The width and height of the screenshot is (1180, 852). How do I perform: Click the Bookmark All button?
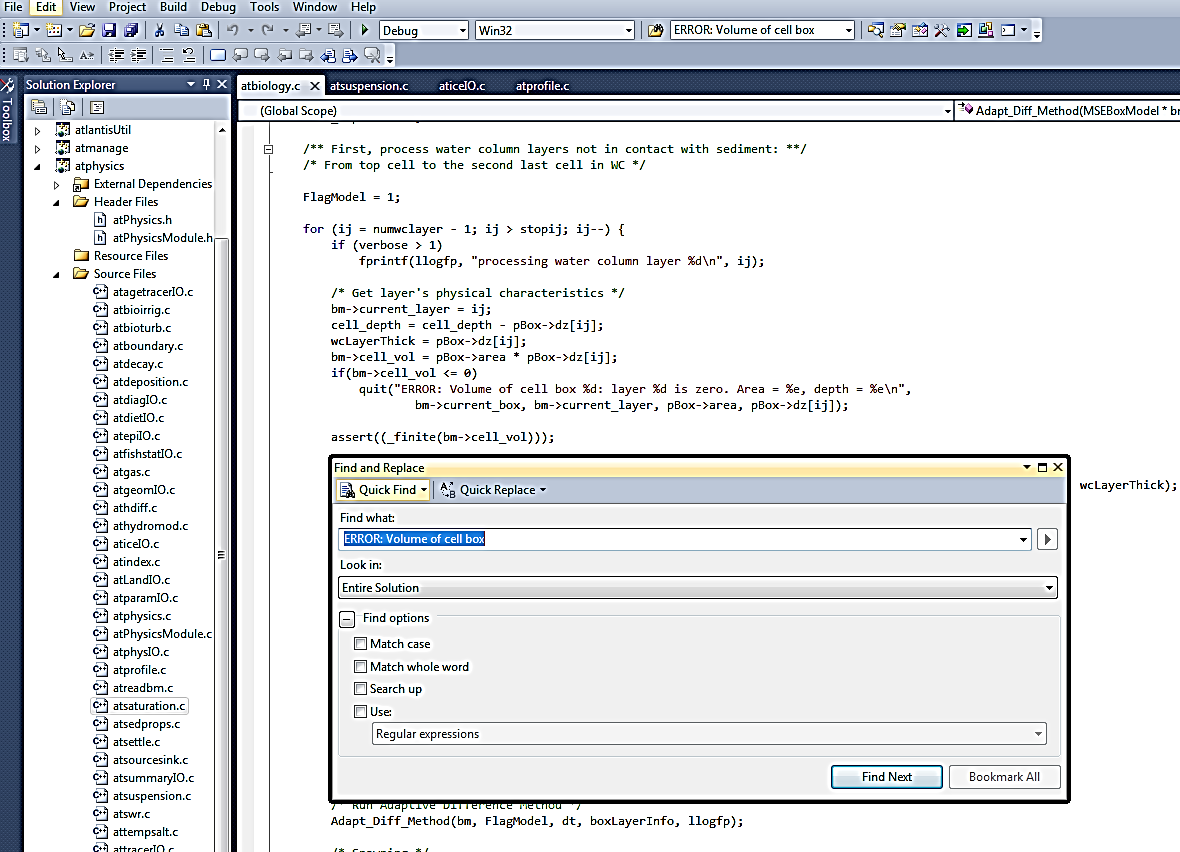[x=1004, y=777]
